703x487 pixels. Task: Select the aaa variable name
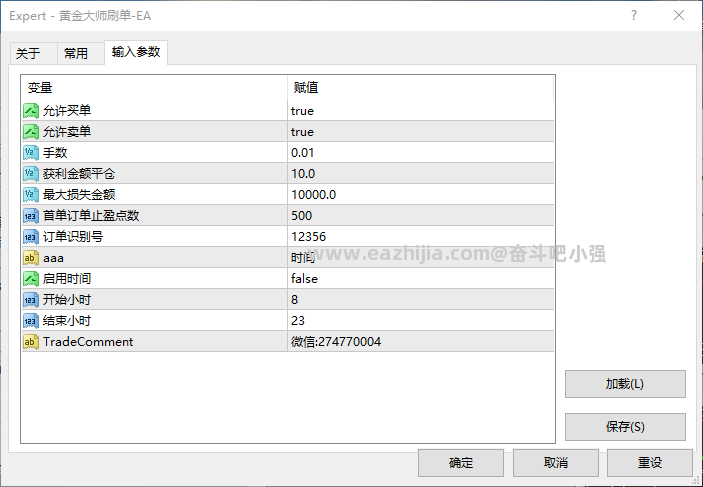(53, 258)
